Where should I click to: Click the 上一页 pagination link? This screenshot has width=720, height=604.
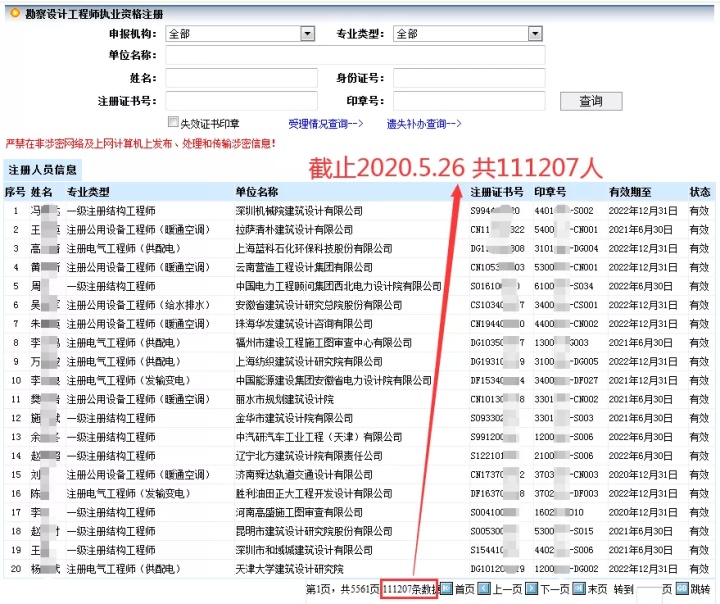tap(507, 589)
